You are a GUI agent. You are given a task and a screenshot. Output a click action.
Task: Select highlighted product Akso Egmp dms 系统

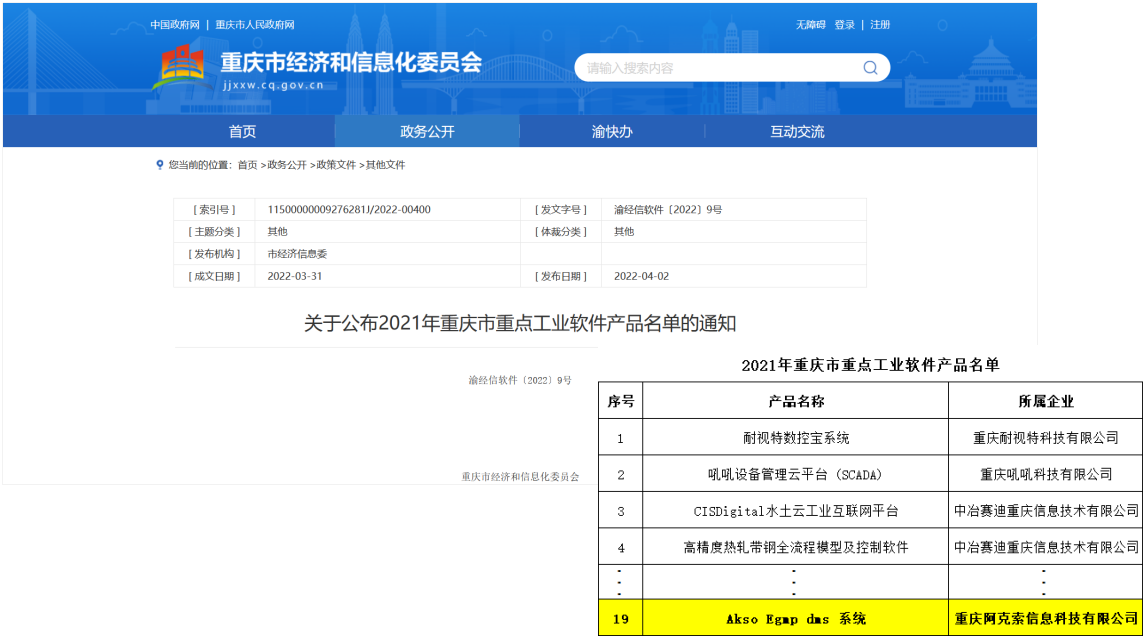pos(795,619)
